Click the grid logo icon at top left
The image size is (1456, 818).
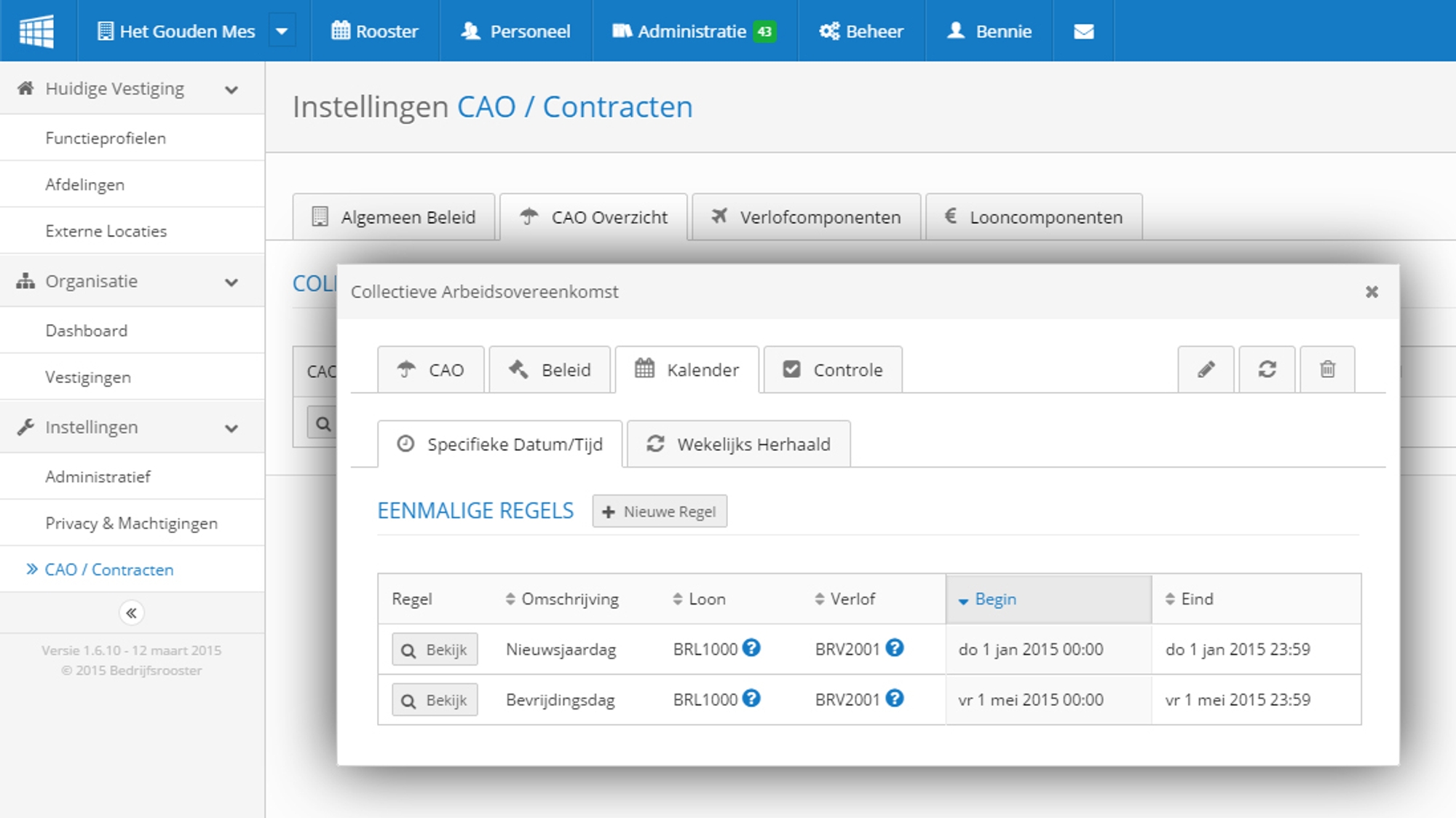tap(37, 31)
